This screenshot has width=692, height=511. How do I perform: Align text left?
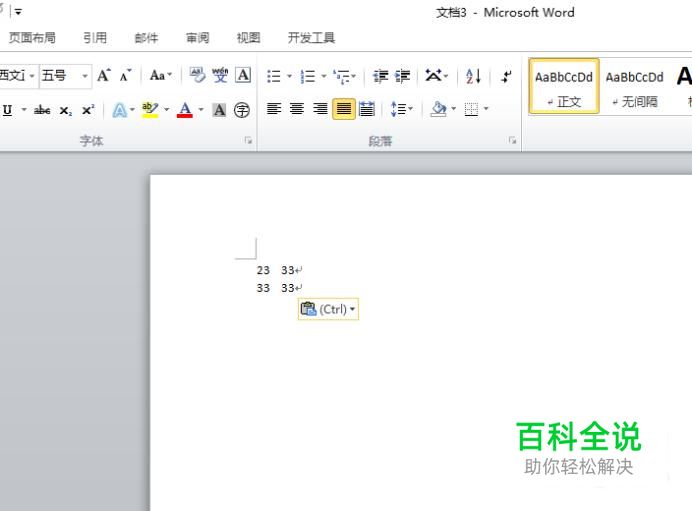pos(274,109)
